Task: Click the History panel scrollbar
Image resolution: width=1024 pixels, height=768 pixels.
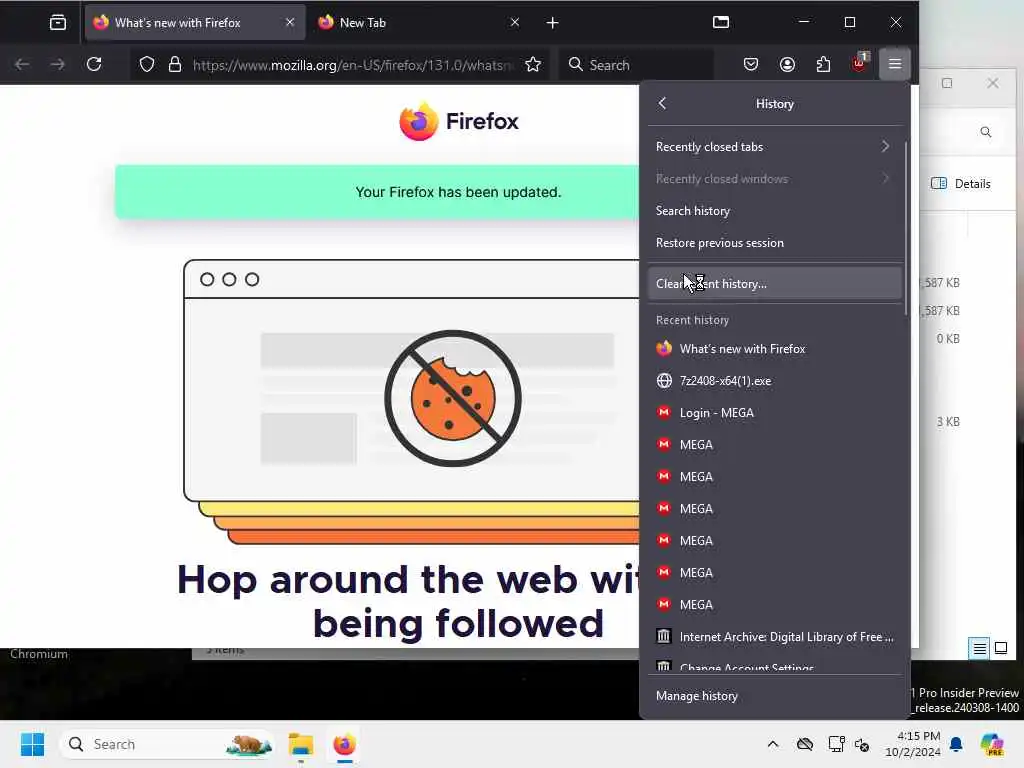Action: (906, 229)
